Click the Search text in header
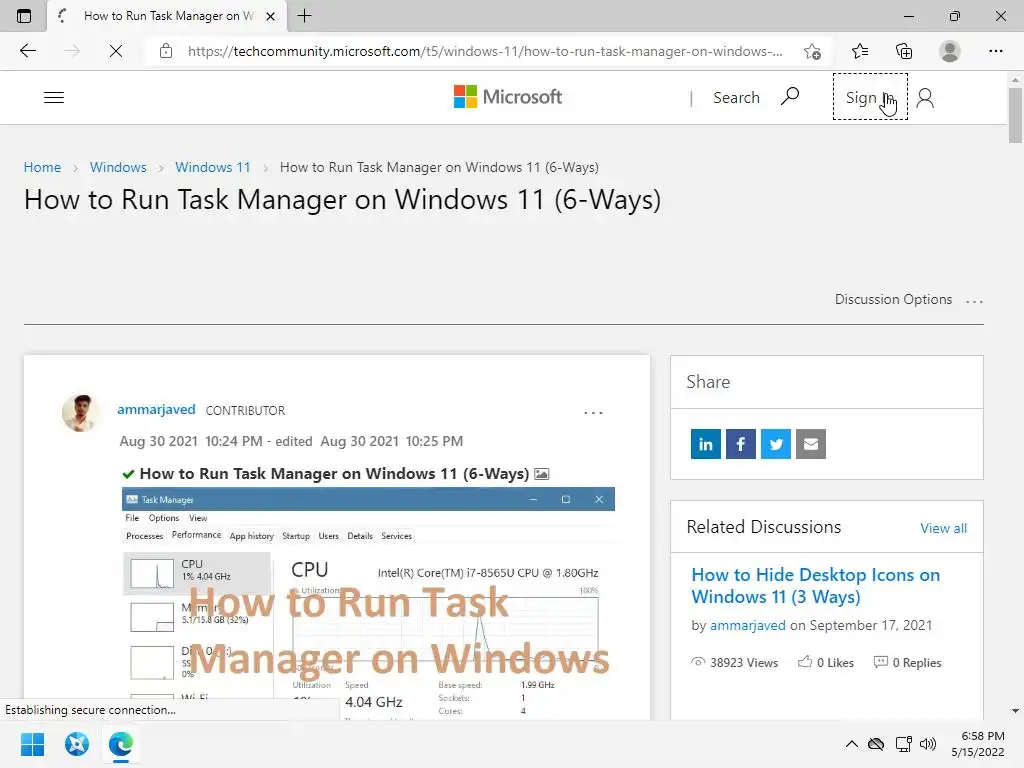This screenshot has width=1024, height=768. coord(736,97)
